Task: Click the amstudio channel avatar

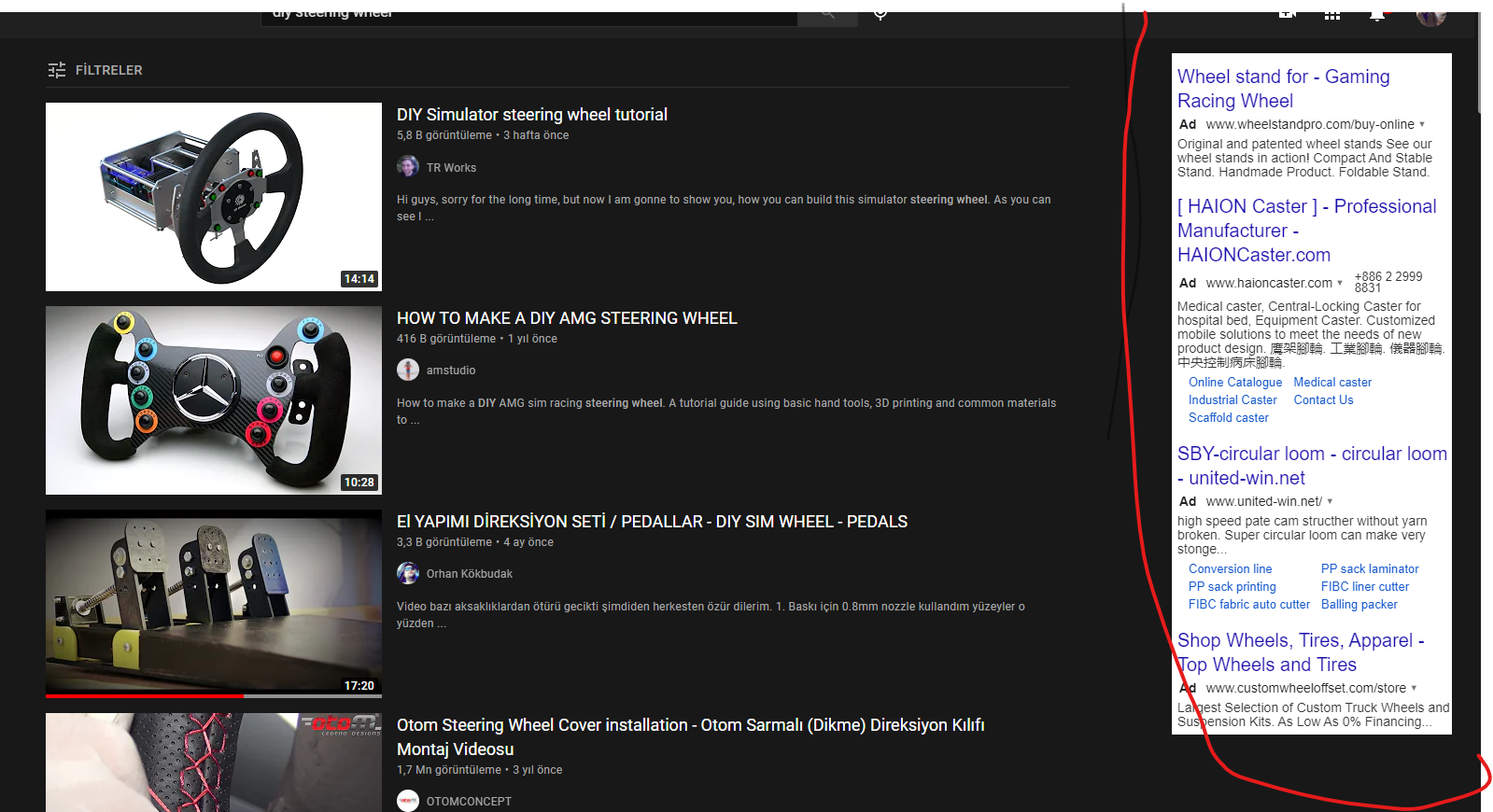Action: click(408, 370)
